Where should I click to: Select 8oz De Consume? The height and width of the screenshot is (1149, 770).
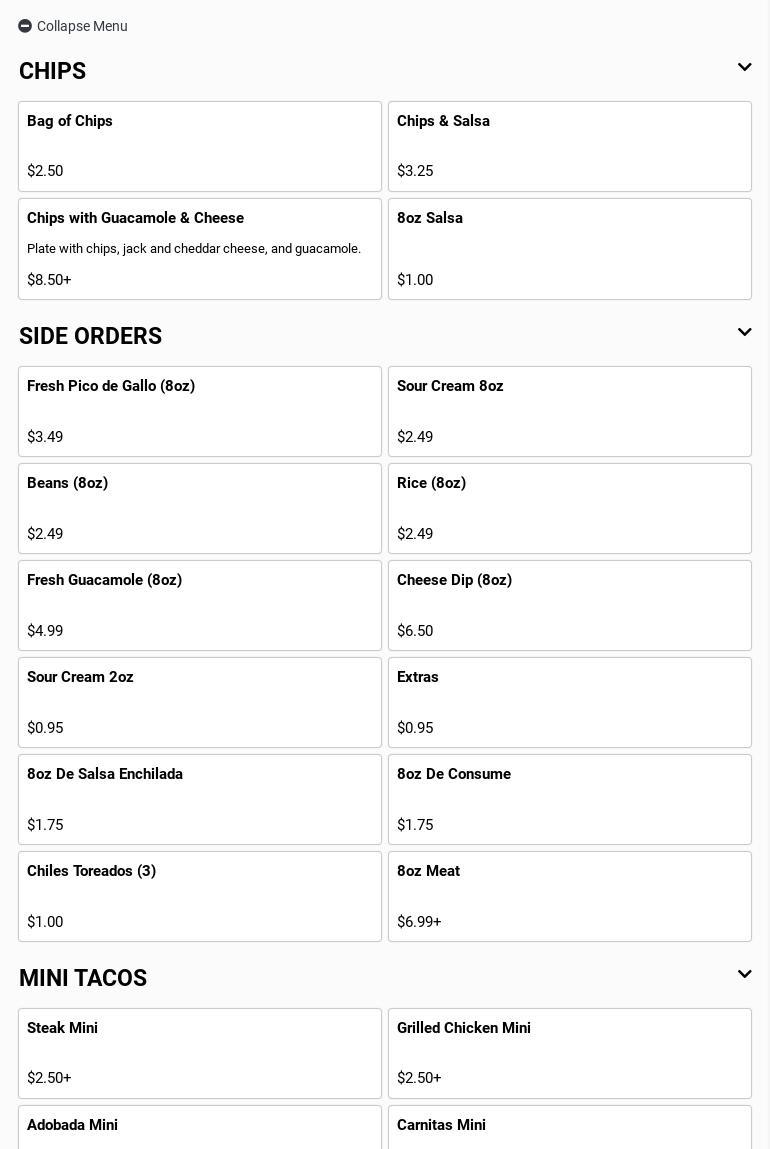point(570,799)
